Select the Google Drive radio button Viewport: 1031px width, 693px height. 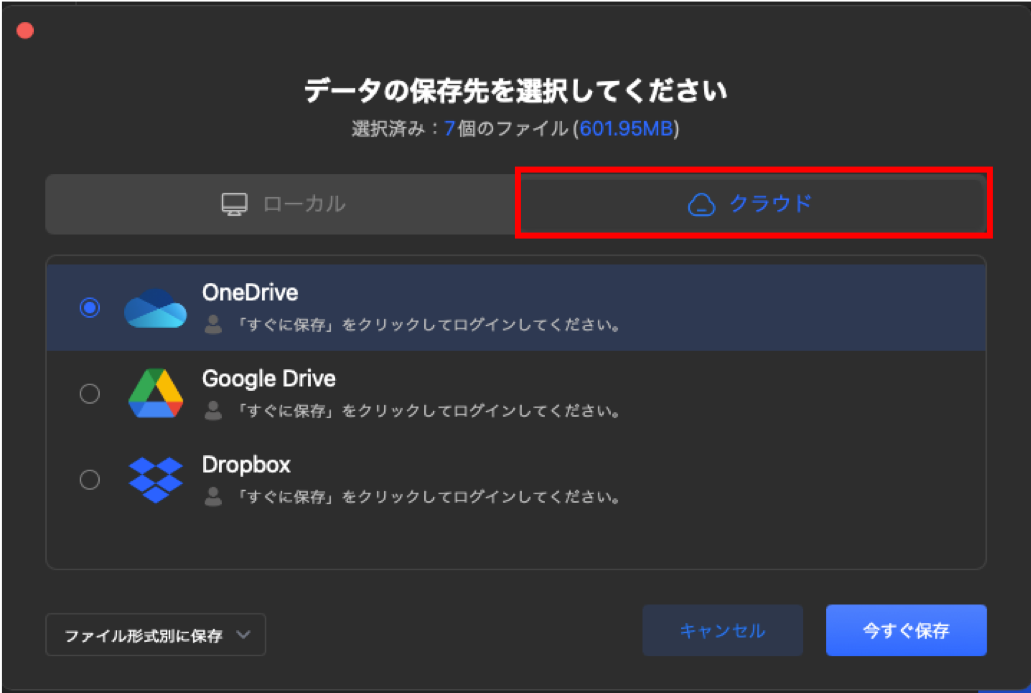point(89,394)
